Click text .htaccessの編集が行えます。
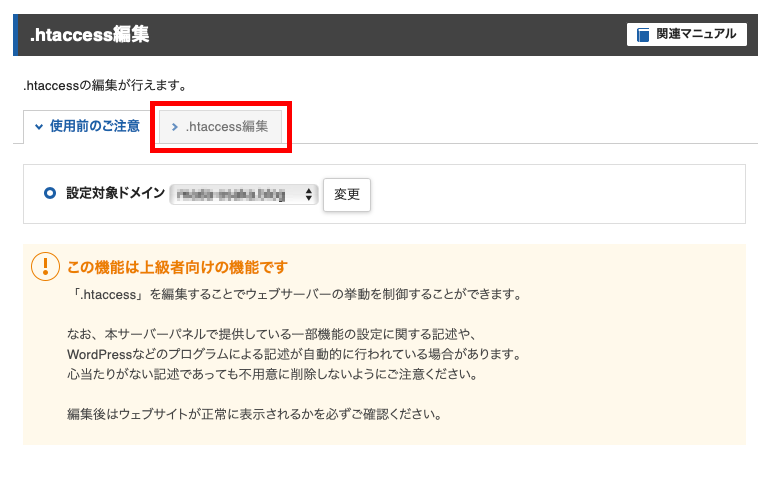771x485 pixels. click(x=106, y=86)
